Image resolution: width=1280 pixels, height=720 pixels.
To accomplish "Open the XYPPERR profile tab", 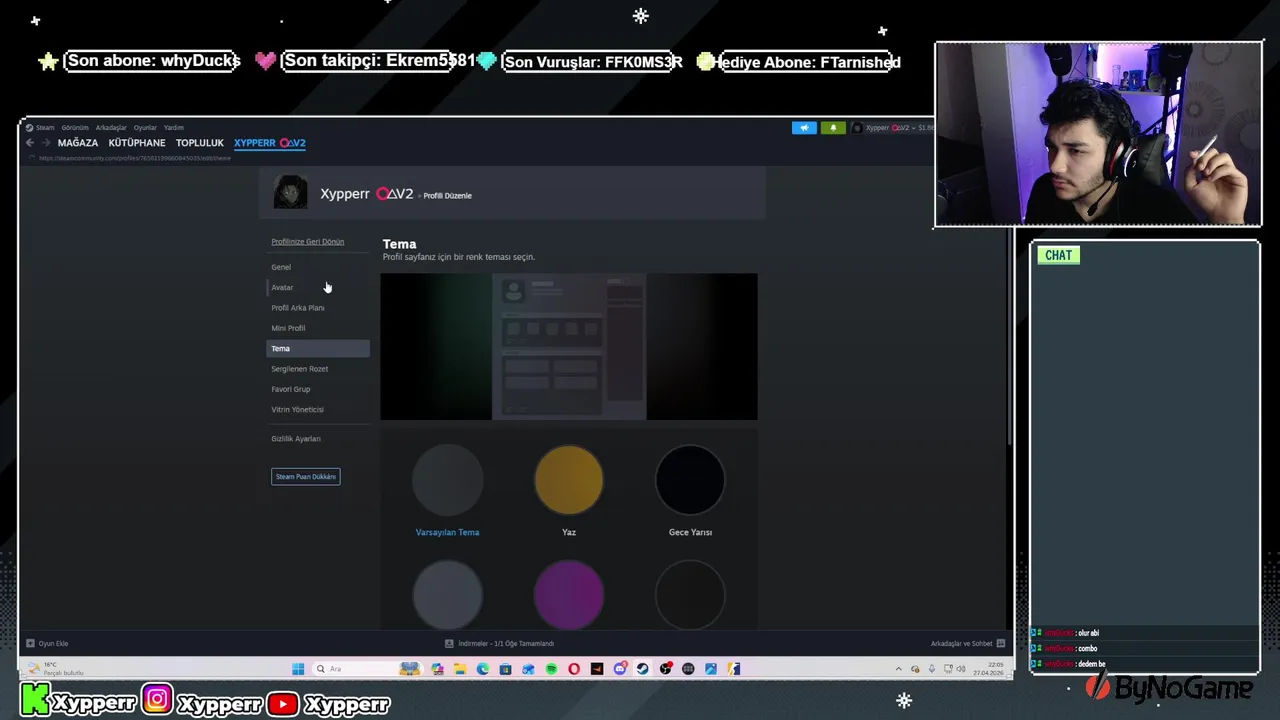I will pos(270,143).
